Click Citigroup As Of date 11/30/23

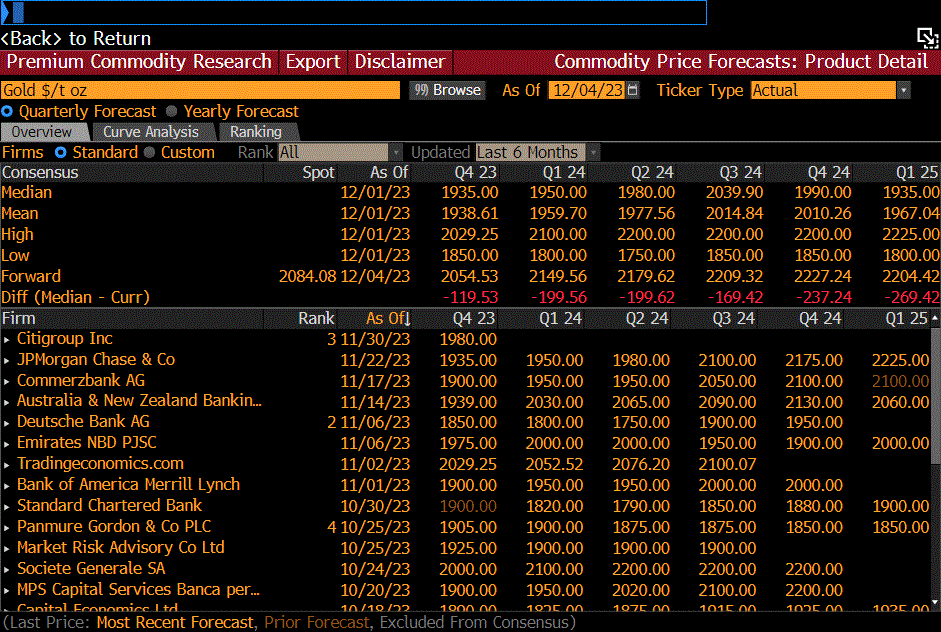click(375, 339)
